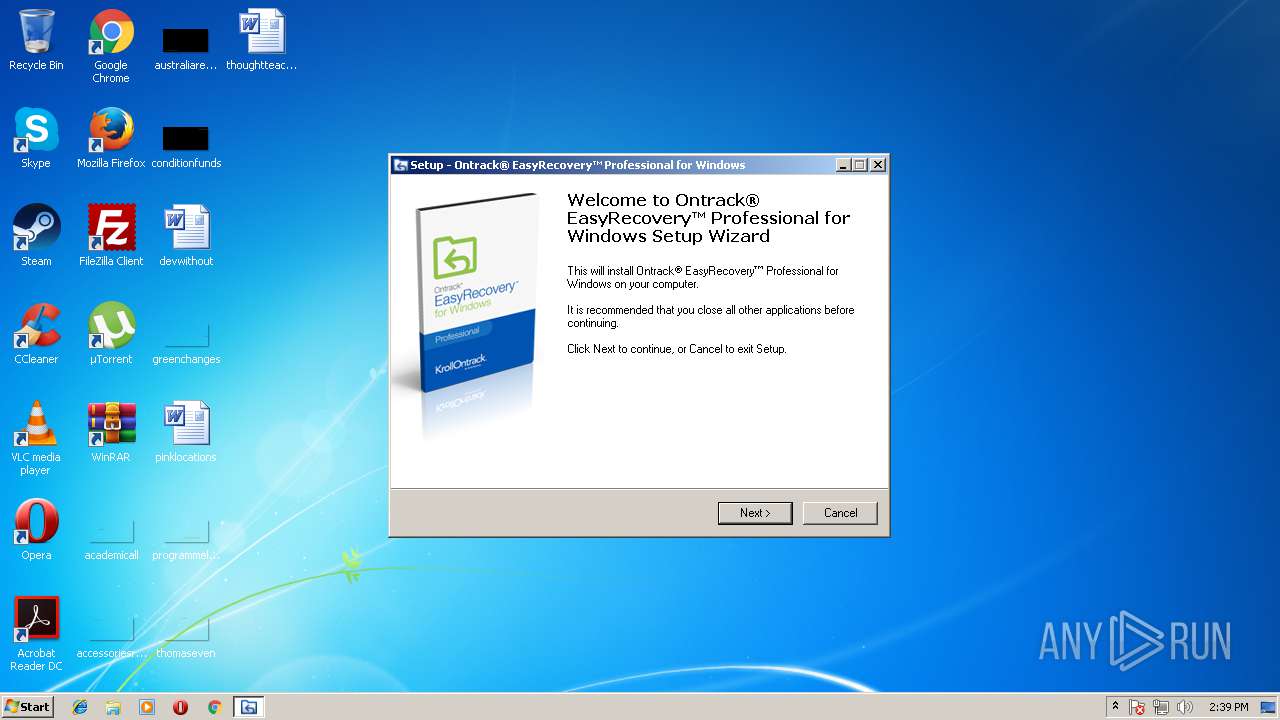This screenshot has width=1280, height=720.
Task: Open media player from the taskbar
Action: tap(147, 707)
